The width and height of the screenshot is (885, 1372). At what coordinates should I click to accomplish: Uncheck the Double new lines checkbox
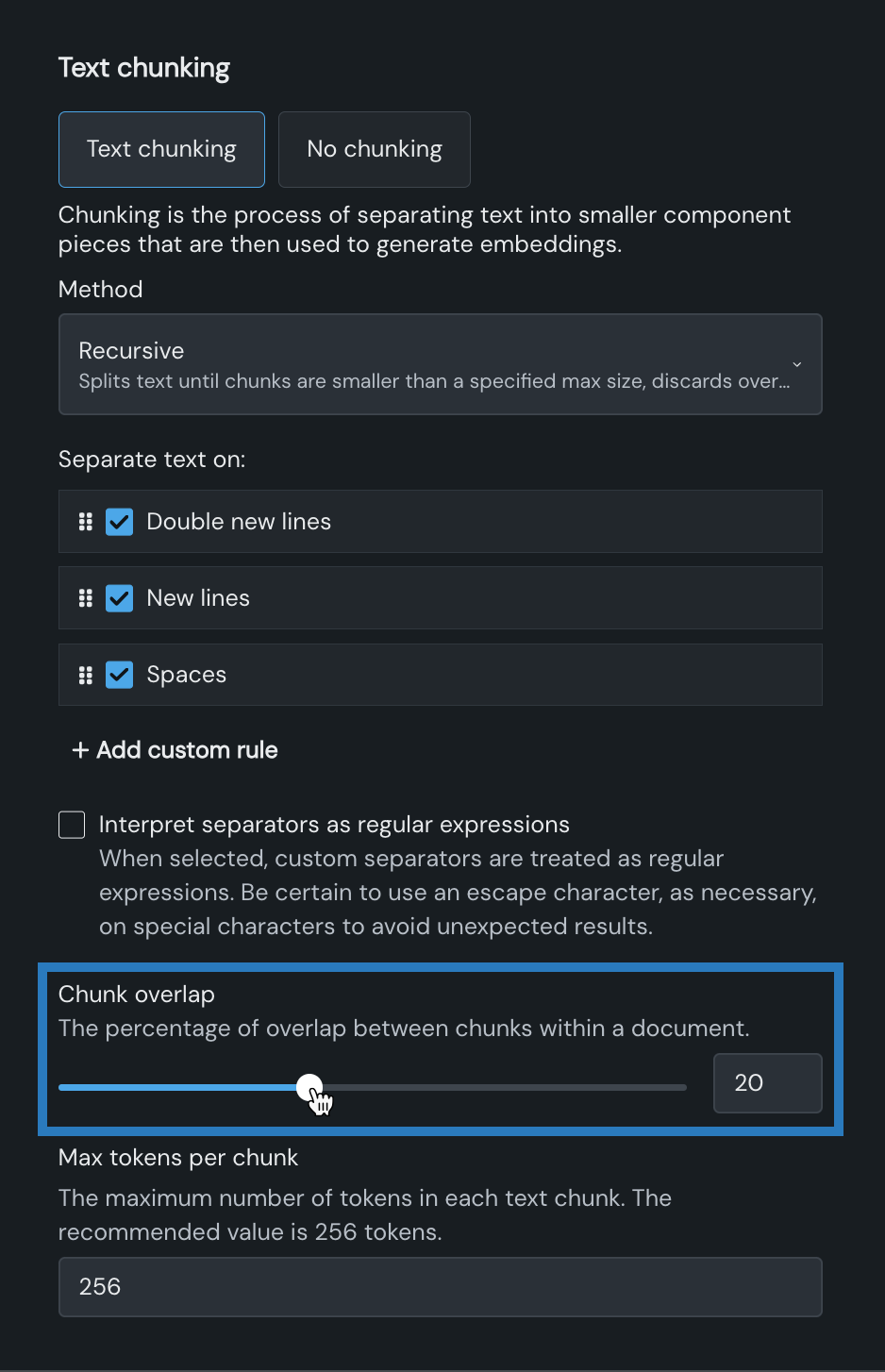(x=120, y=522)
